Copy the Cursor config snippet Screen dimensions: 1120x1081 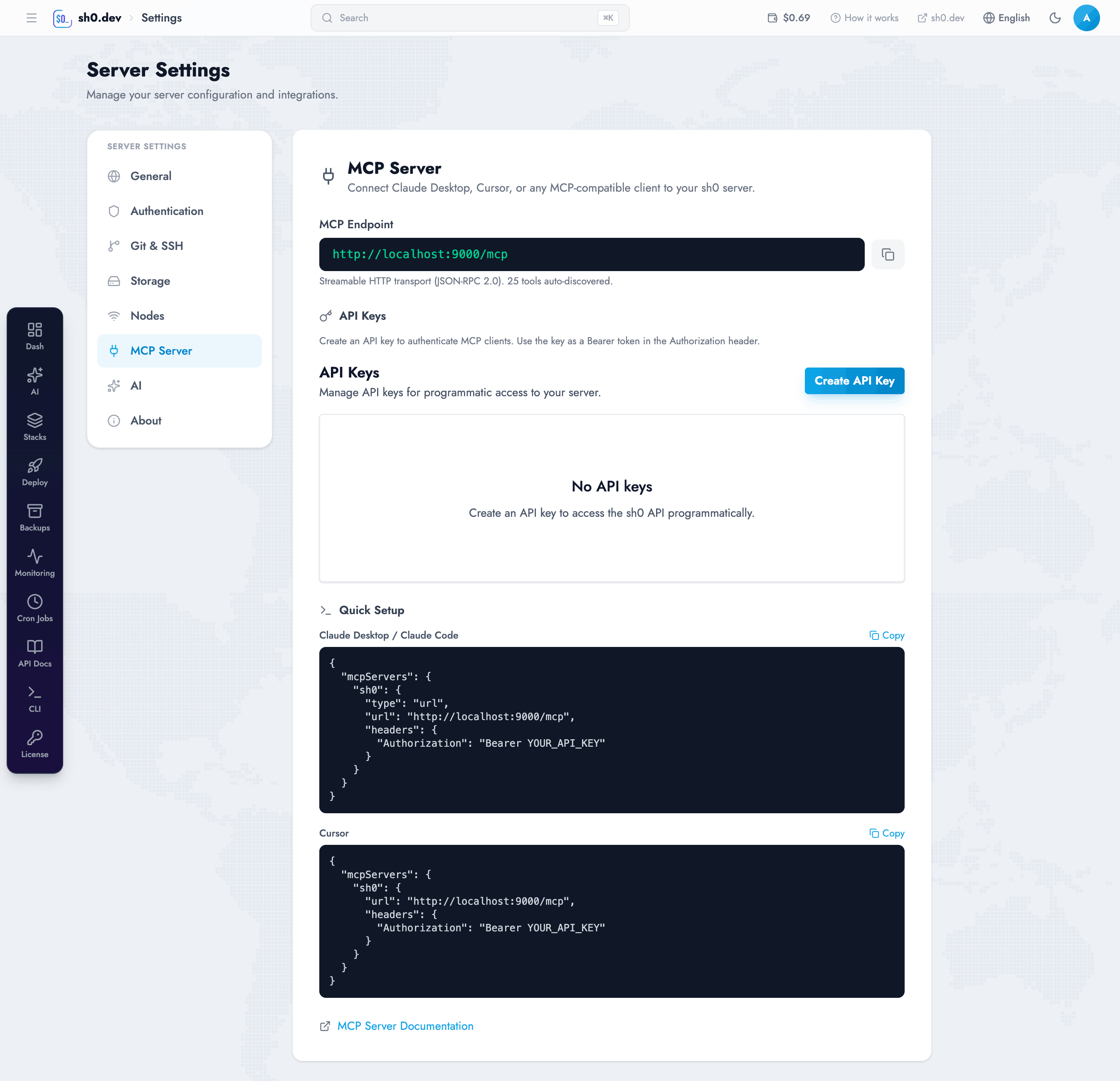click(887, 833)
